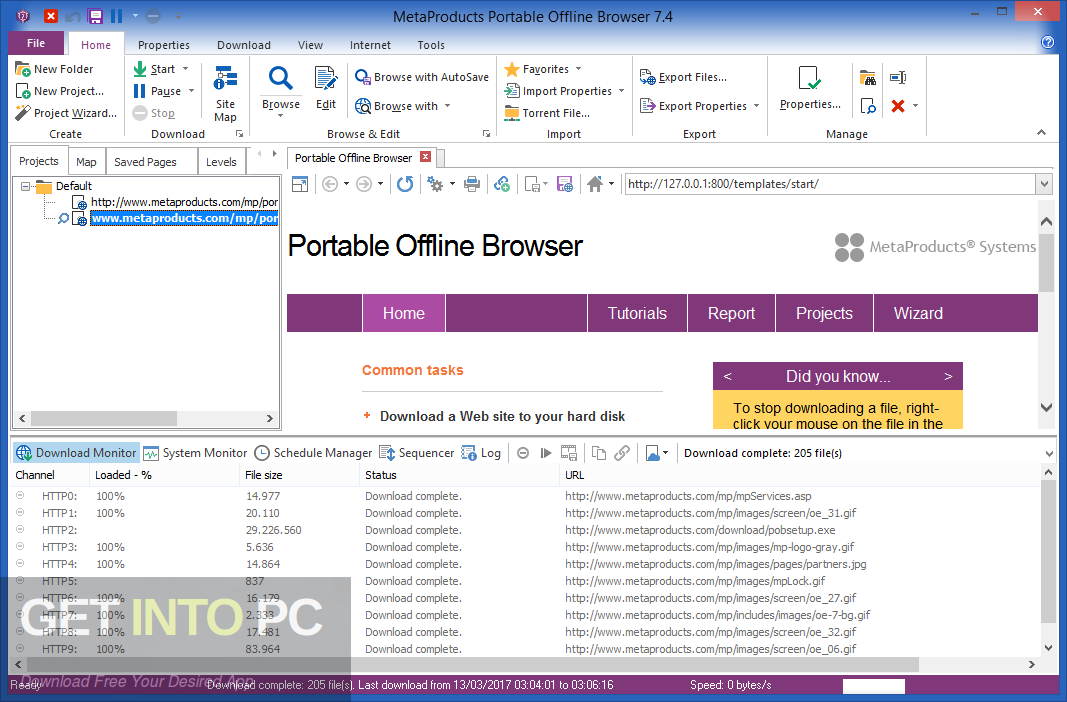Switch to the Tools ribbon tab
Screen dimensions: 1067x702
(431, 45)
